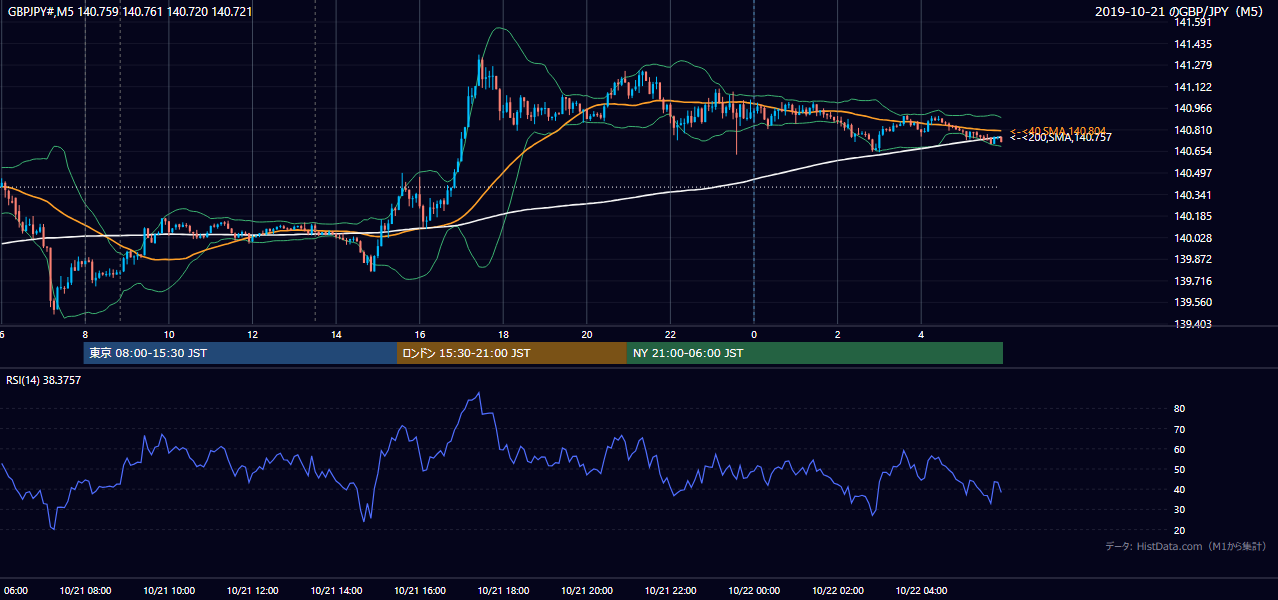
Task: Click price axis label 139.403
Action: tap(1193, 324)
